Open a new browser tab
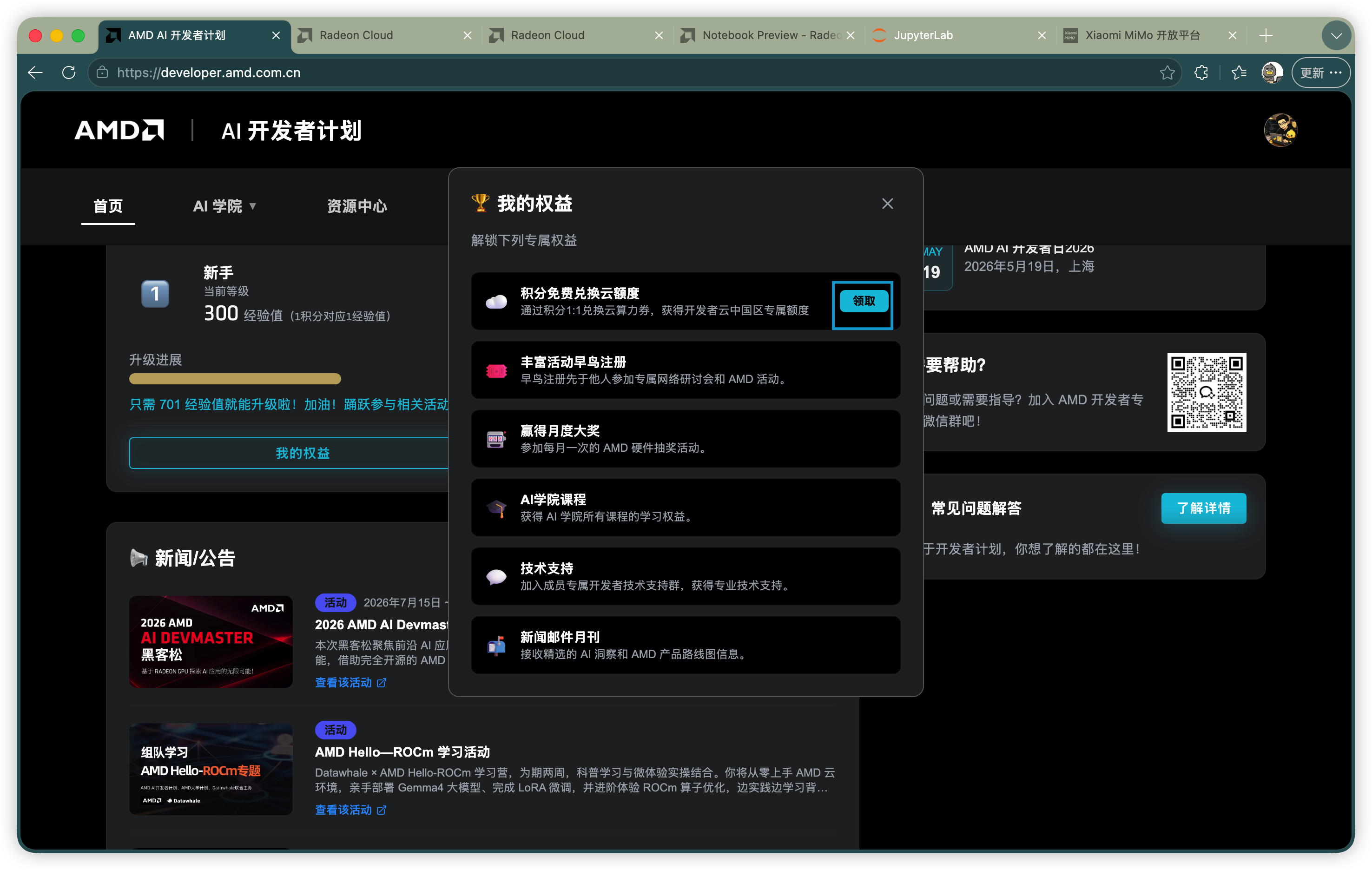The image size is (1372, 870). coord(1266,35)
